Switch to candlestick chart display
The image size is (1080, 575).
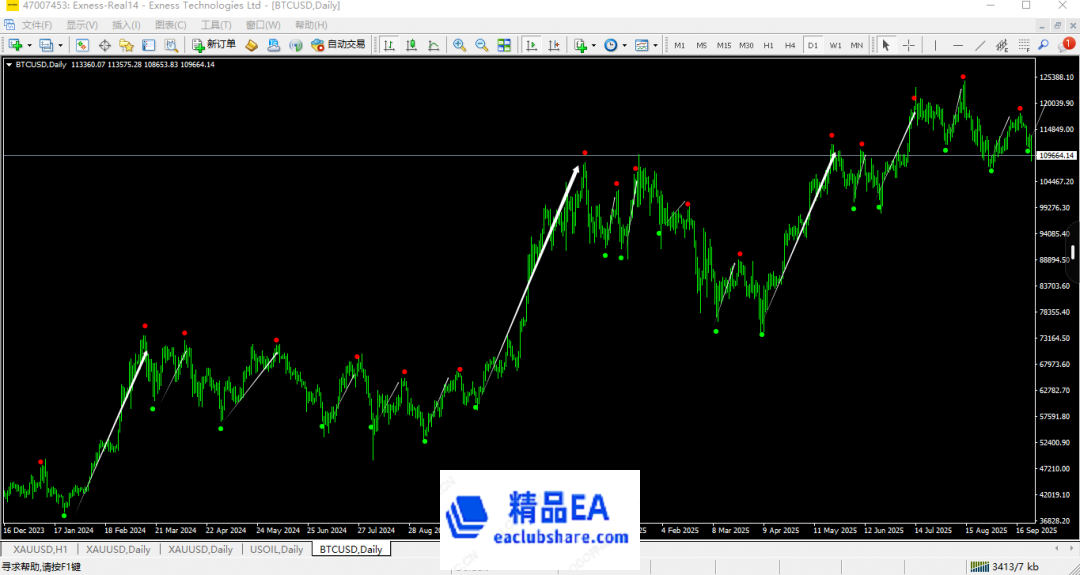[411, 45]
